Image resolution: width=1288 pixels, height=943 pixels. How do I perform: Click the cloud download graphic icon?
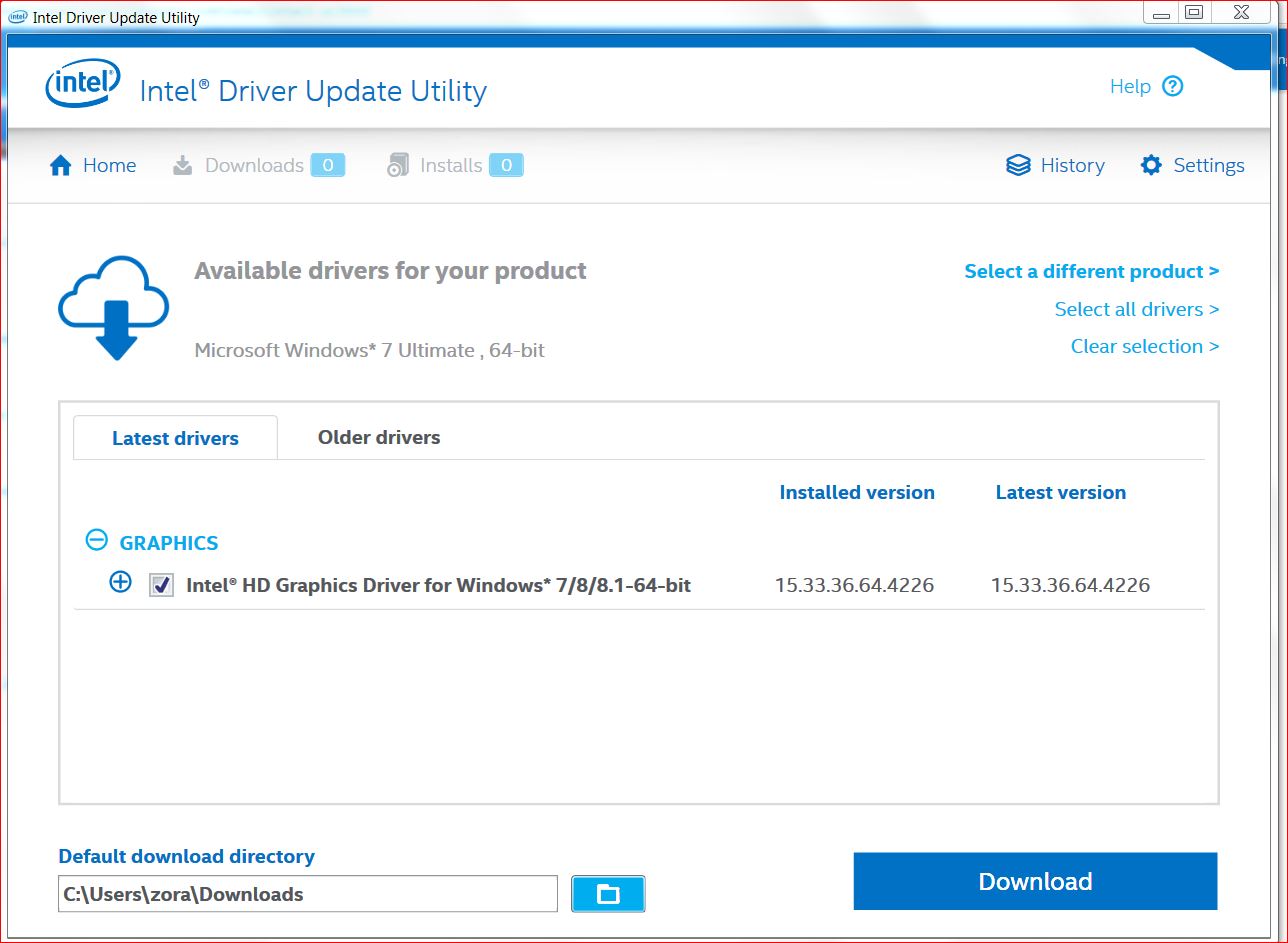(x=113, y=306)
